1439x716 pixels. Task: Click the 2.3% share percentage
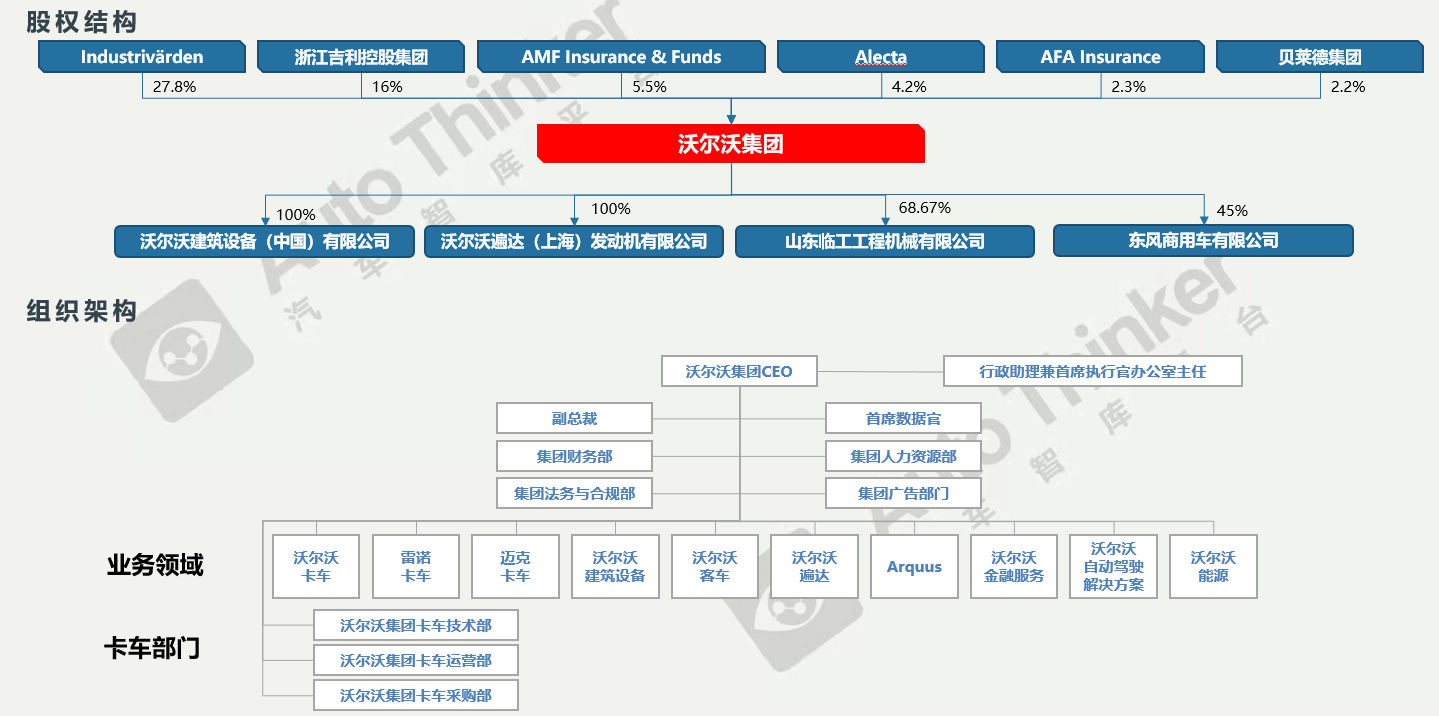pos(1128,87)
